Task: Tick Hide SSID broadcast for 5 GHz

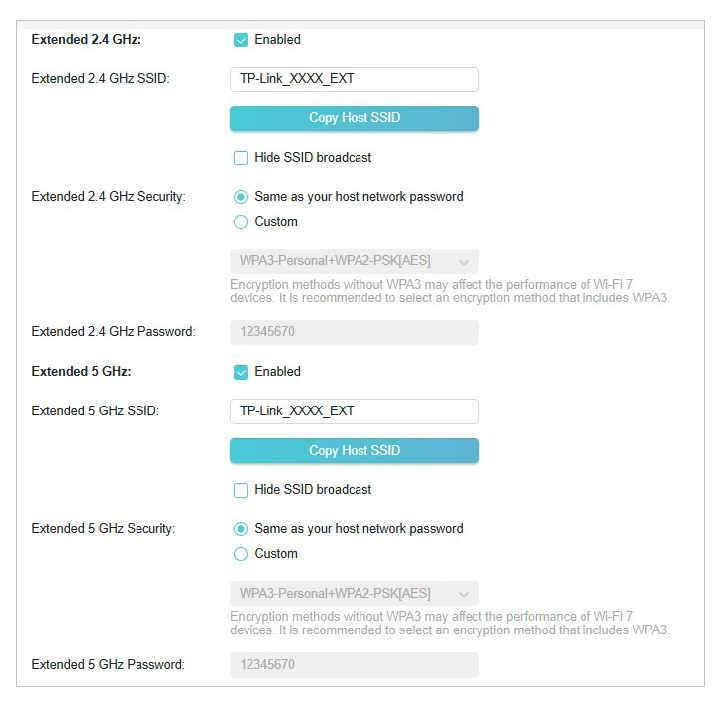Action: coord(241,490)
